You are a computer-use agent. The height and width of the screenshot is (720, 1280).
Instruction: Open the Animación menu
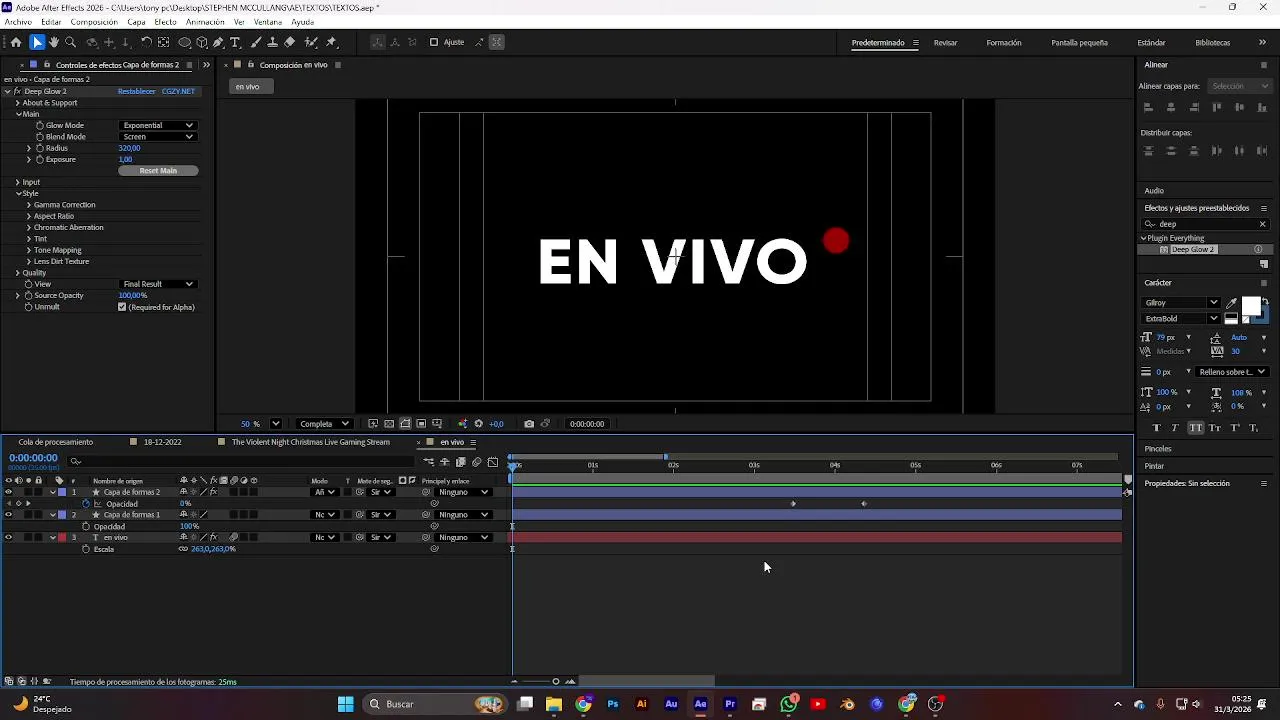pos(205,22)
